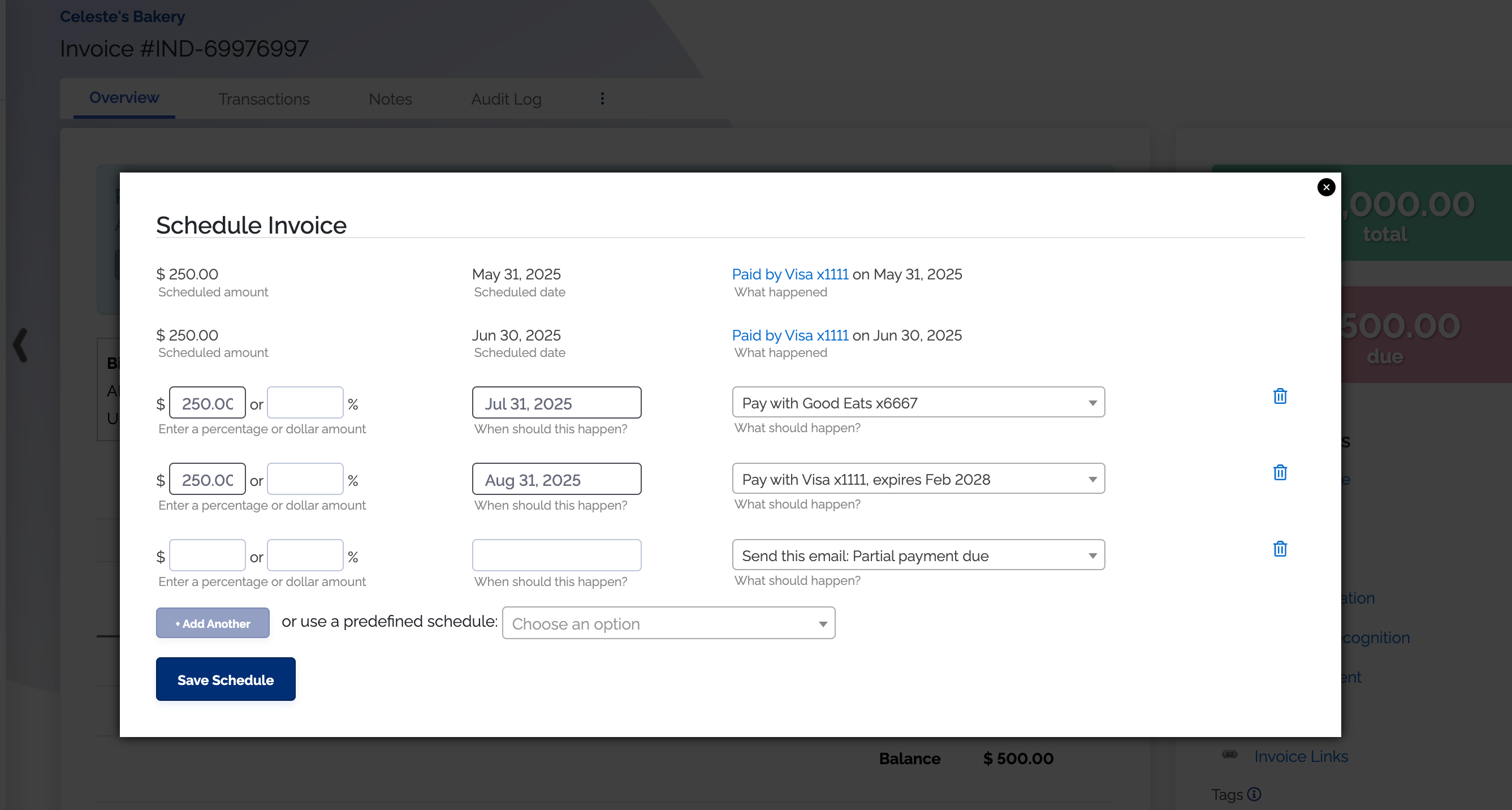Delete the Jul 31, 2025 schedule row
Image resolution: width=1512 pixels, height=810 pixels.
(x=1280, y=396)
